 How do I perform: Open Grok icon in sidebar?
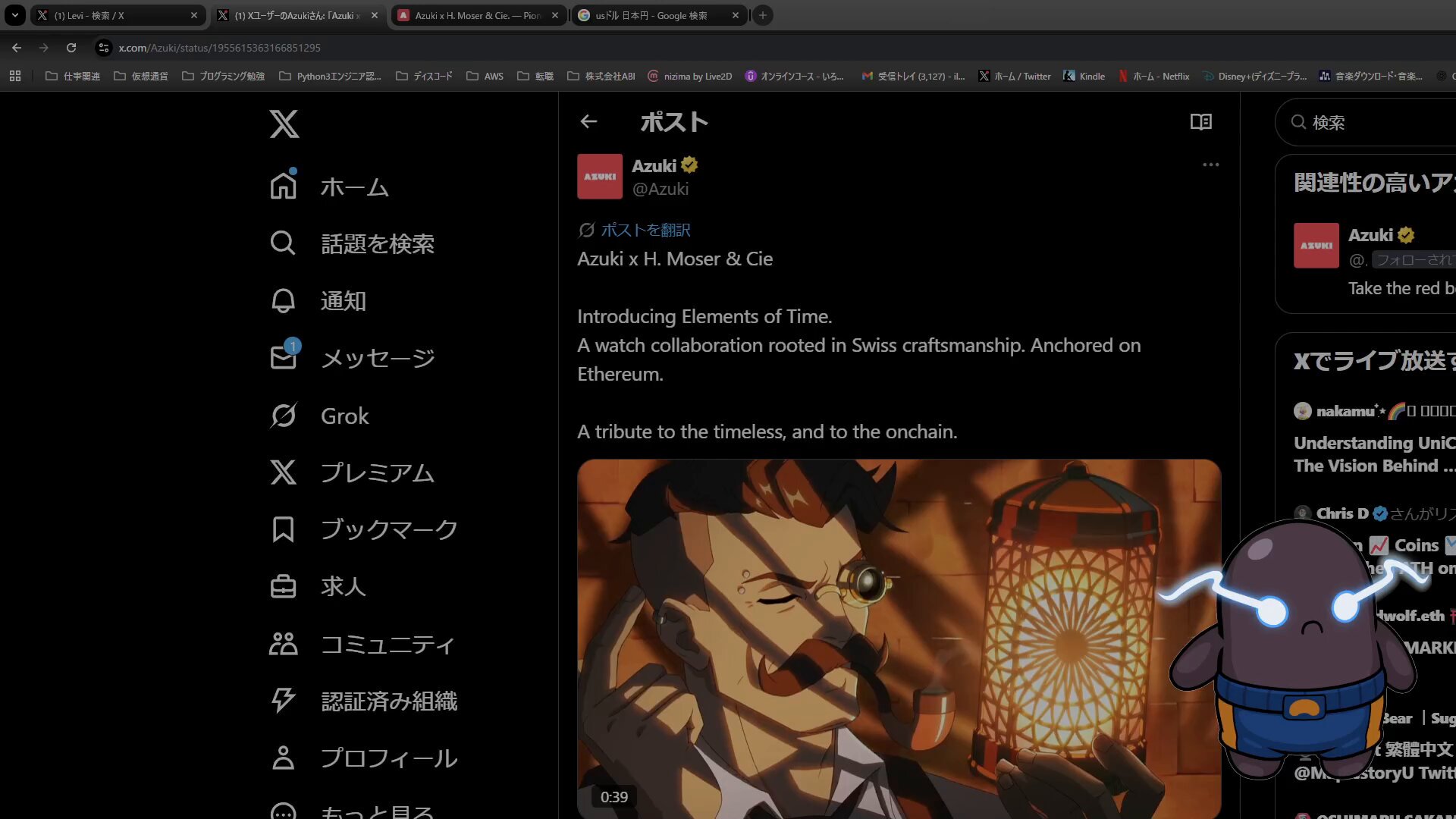point(283,416)
